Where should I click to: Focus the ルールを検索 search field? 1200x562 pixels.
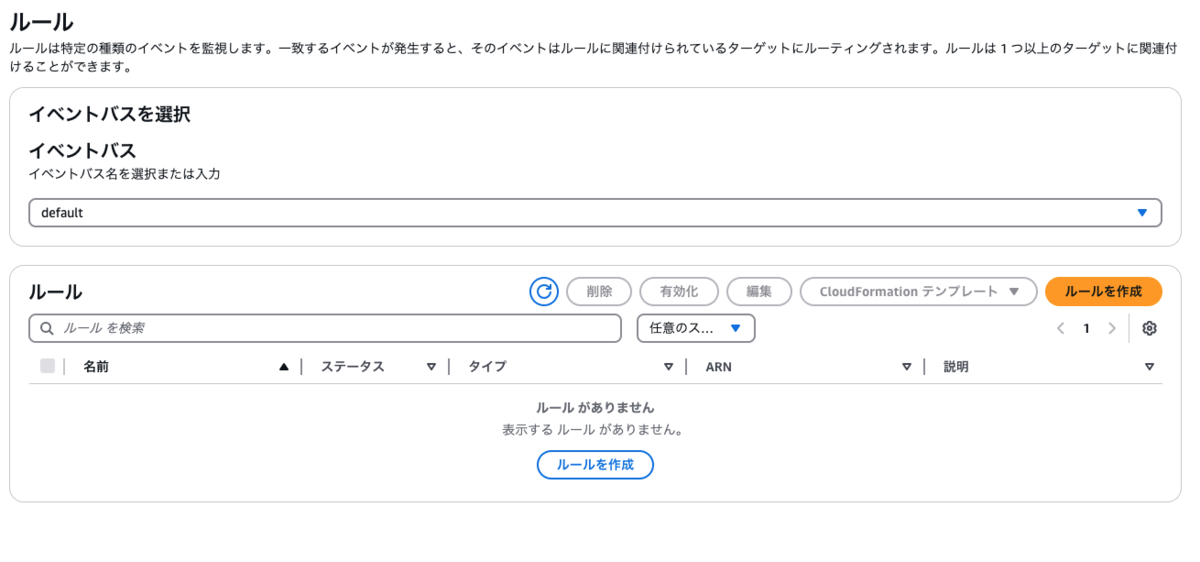[325, 328]
